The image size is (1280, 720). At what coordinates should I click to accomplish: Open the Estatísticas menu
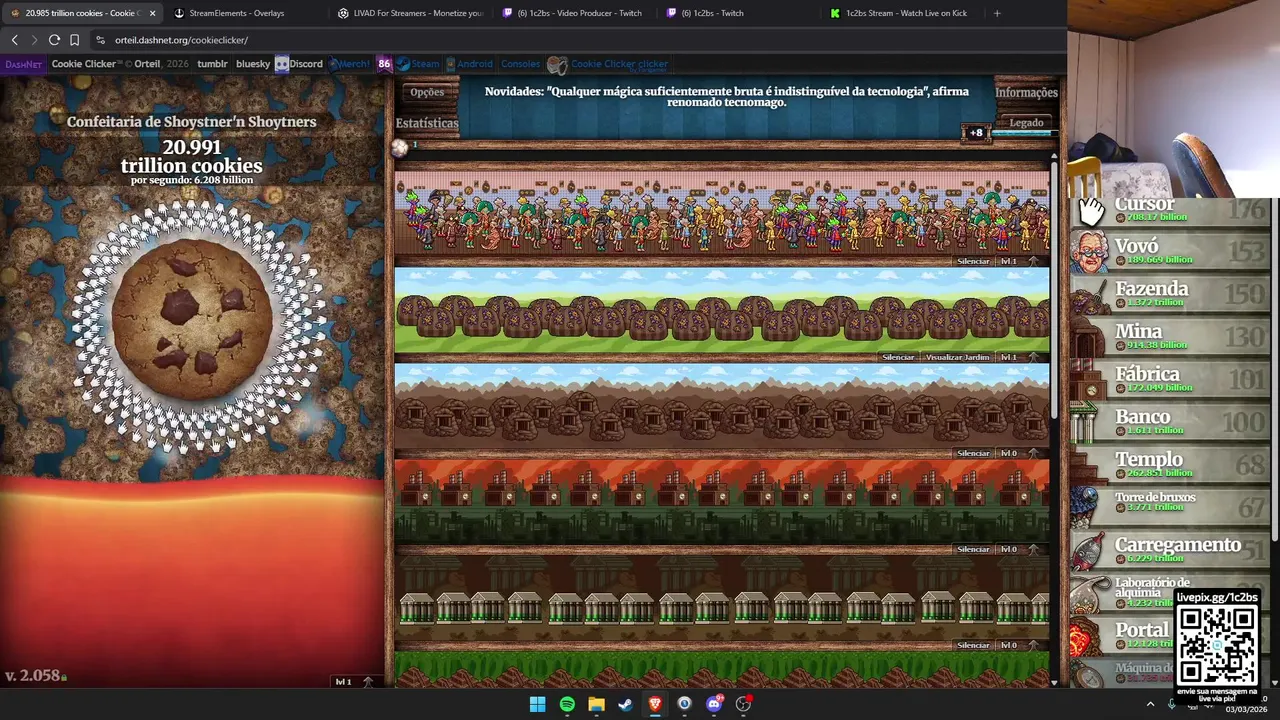pos(427,123)
